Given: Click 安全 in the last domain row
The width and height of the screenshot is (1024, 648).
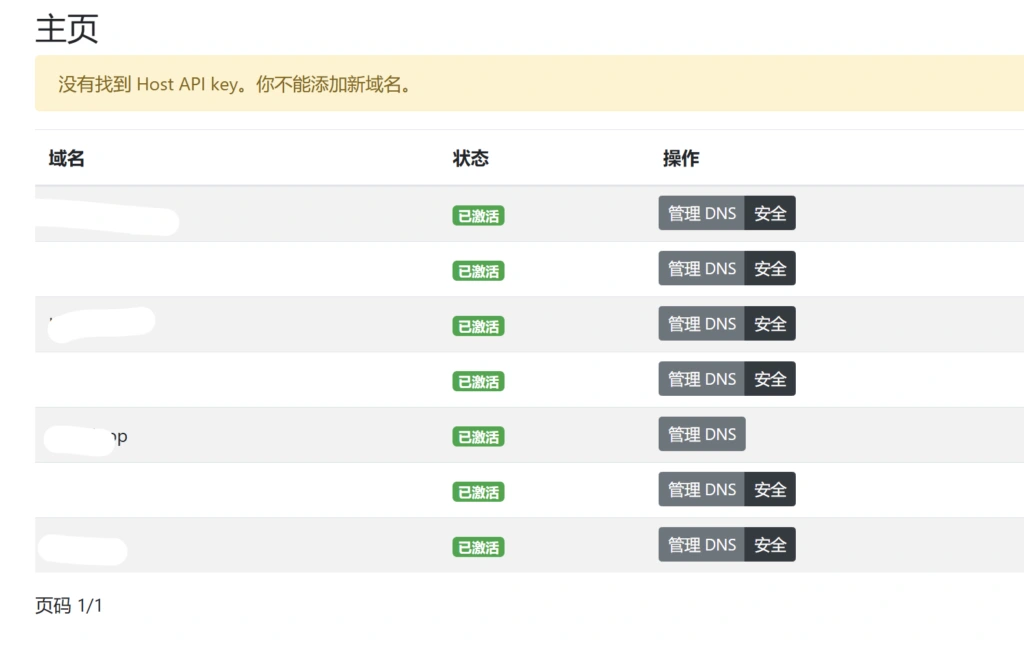Looking at the screenshot, I should (770, 545).
